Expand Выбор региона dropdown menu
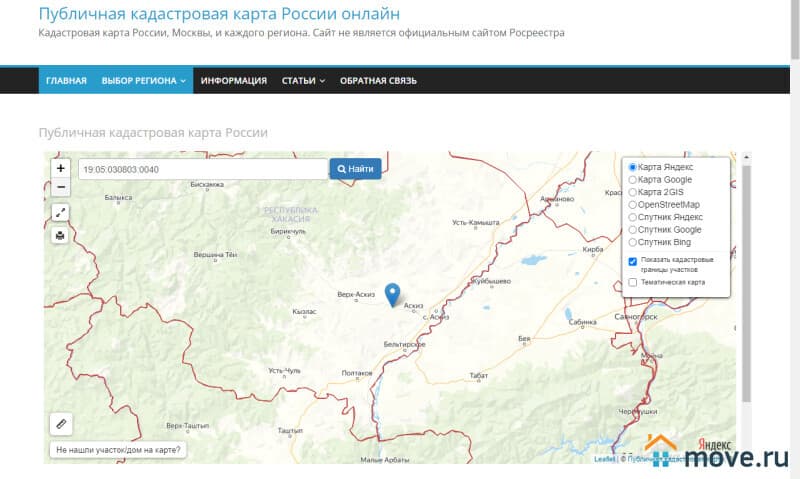 coord(143,81)
